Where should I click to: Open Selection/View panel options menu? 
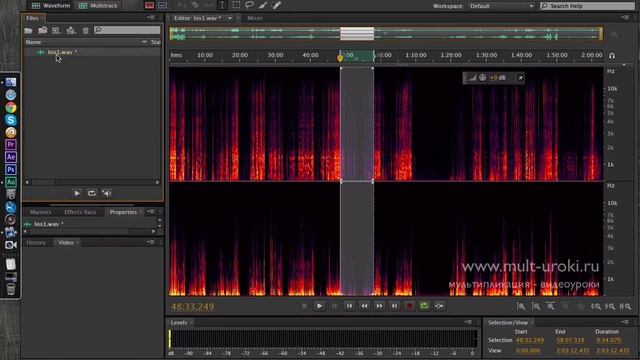pyautogui.click(x=625, y=322)
